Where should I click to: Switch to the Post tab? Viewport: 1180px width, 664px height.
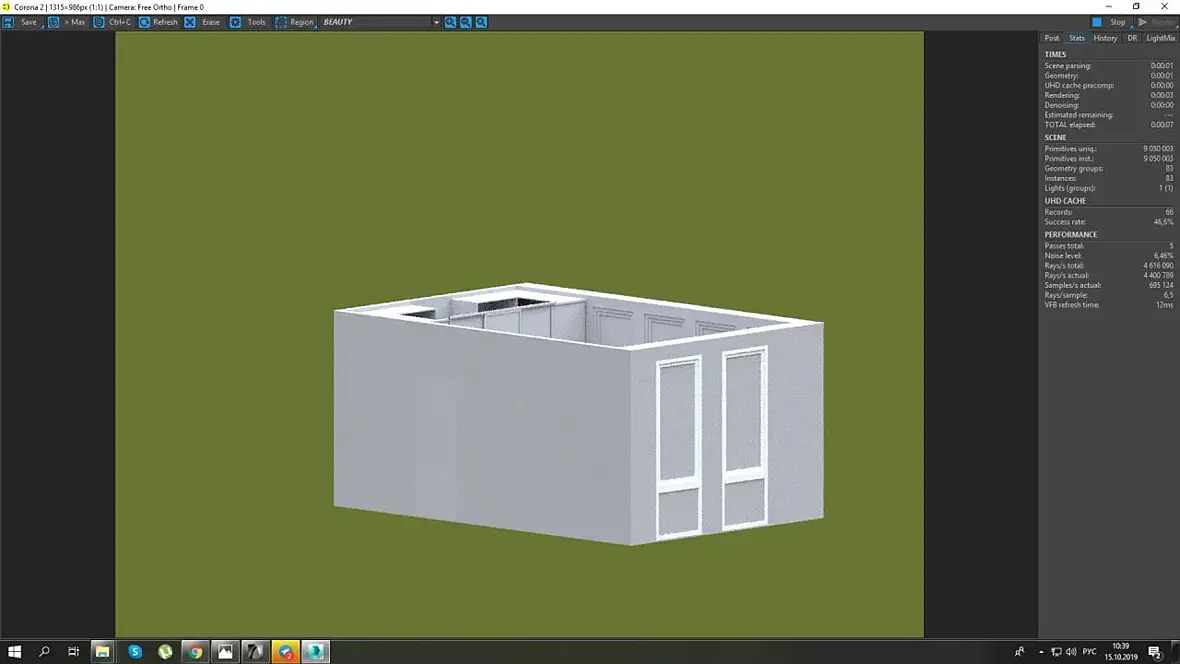tap(1051, 38)
